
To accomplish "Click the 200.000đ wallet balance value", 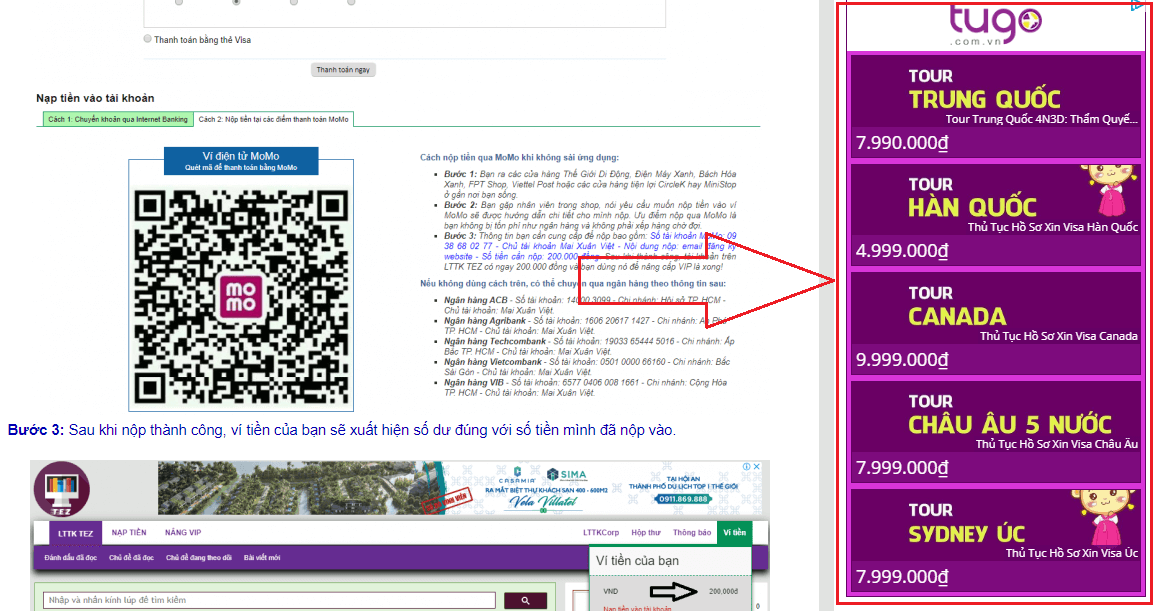I will tap(723, 591).
